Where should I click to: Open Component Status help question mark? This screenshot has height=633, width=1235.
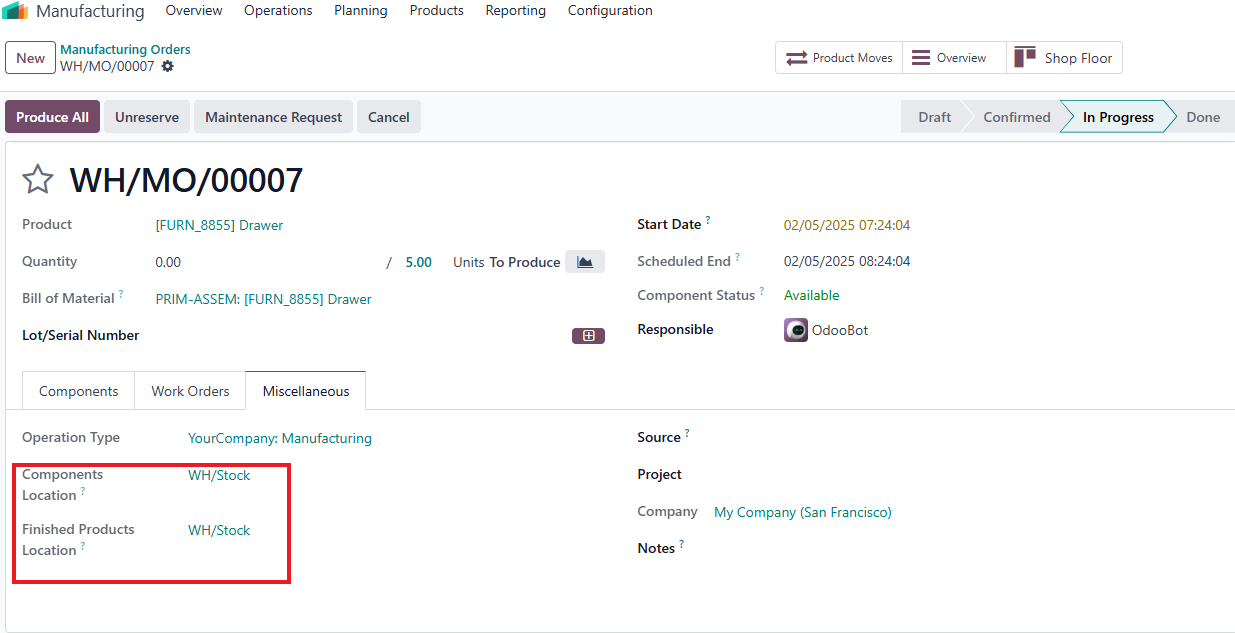[x=762, y=291]
